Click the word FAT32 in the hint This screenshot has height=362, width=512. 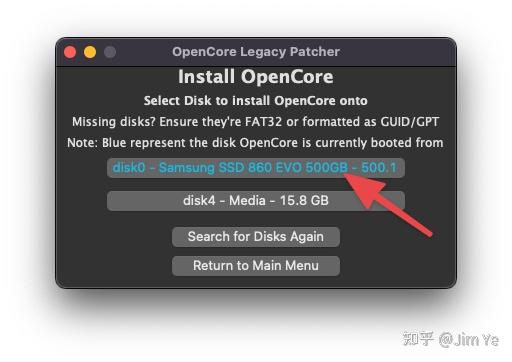coord(263,122)
